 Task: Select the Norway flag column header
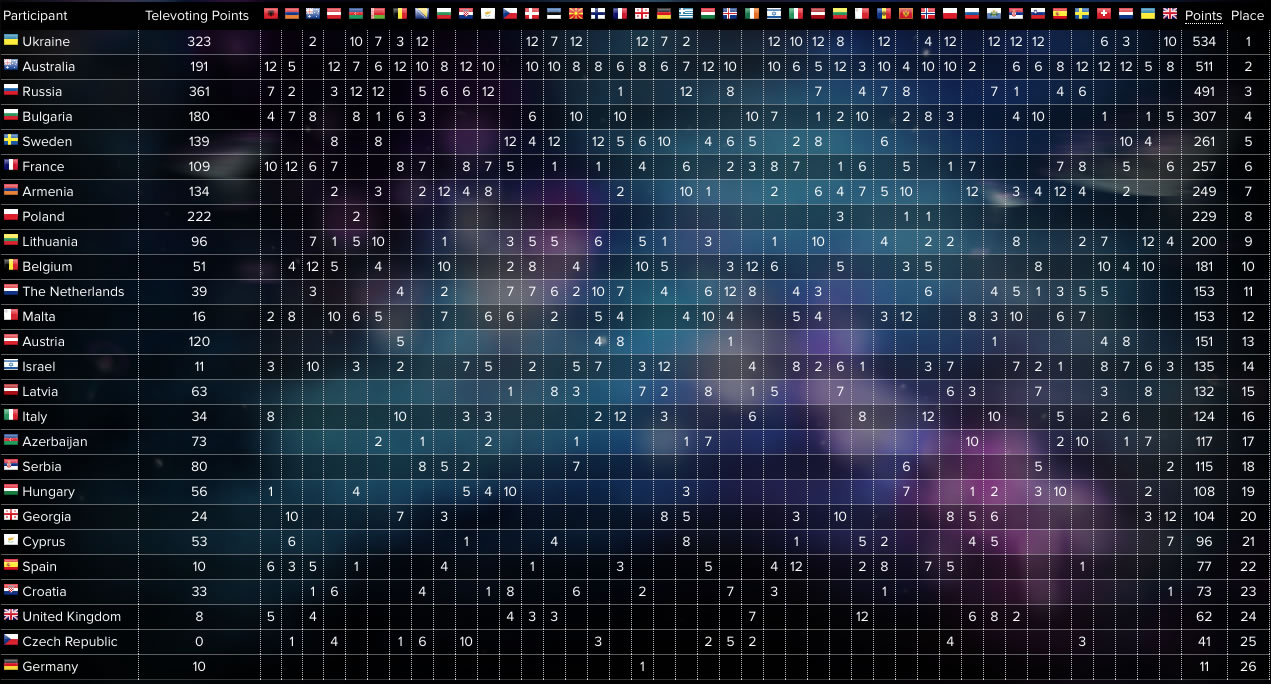(x=928, y=14)
